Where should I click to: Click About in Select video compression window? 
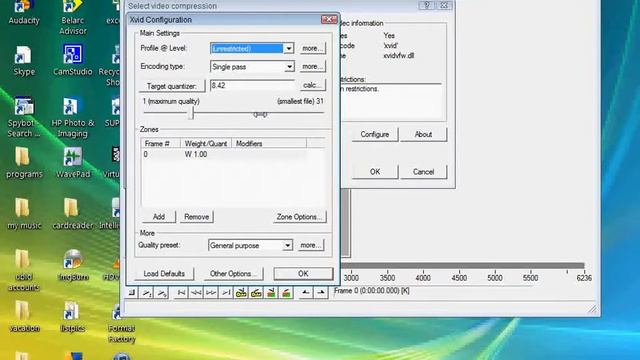pyautogui.click(x=423, y=134)
